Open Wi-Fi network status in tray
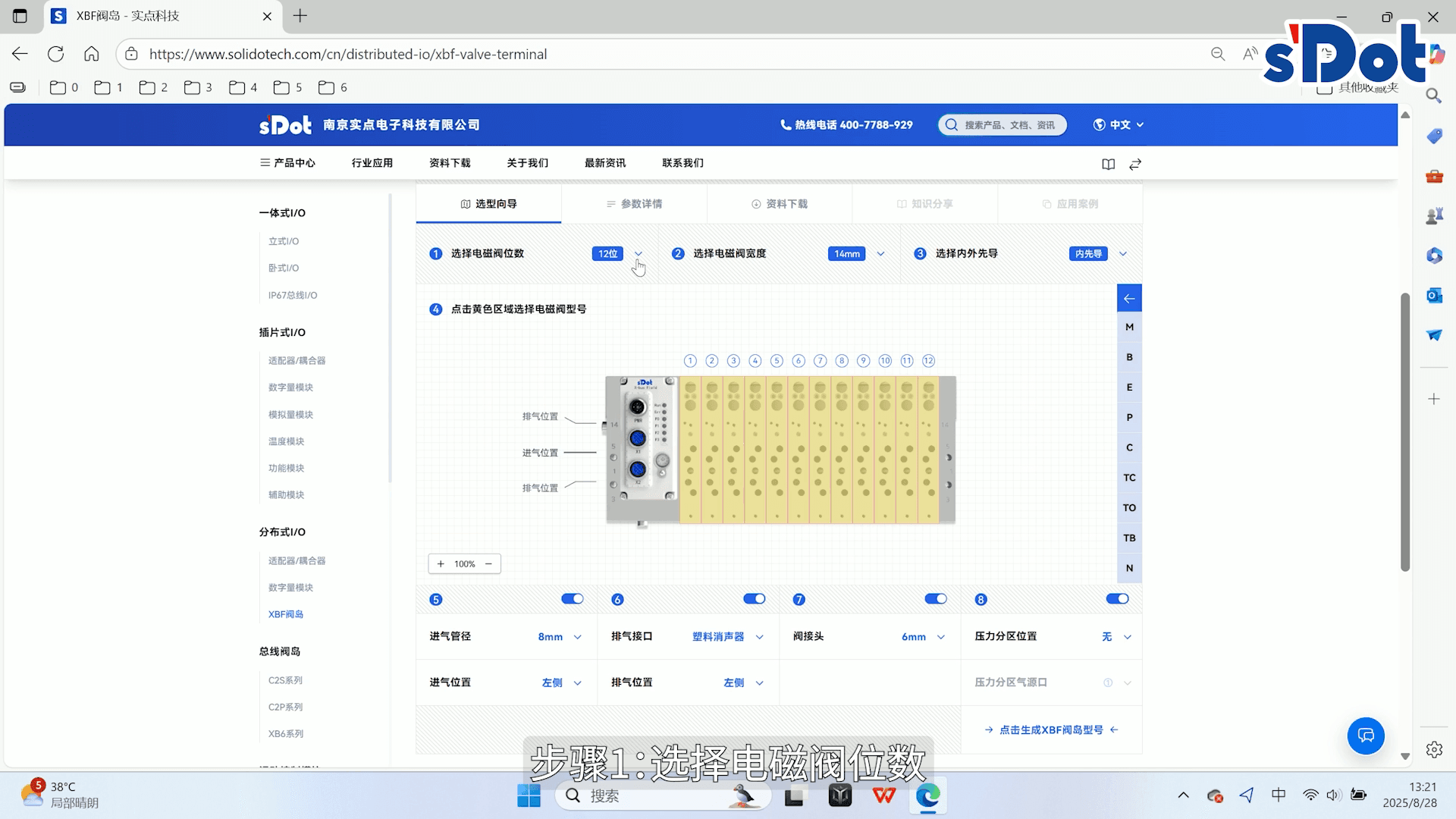 click(x=1310, y=795)
